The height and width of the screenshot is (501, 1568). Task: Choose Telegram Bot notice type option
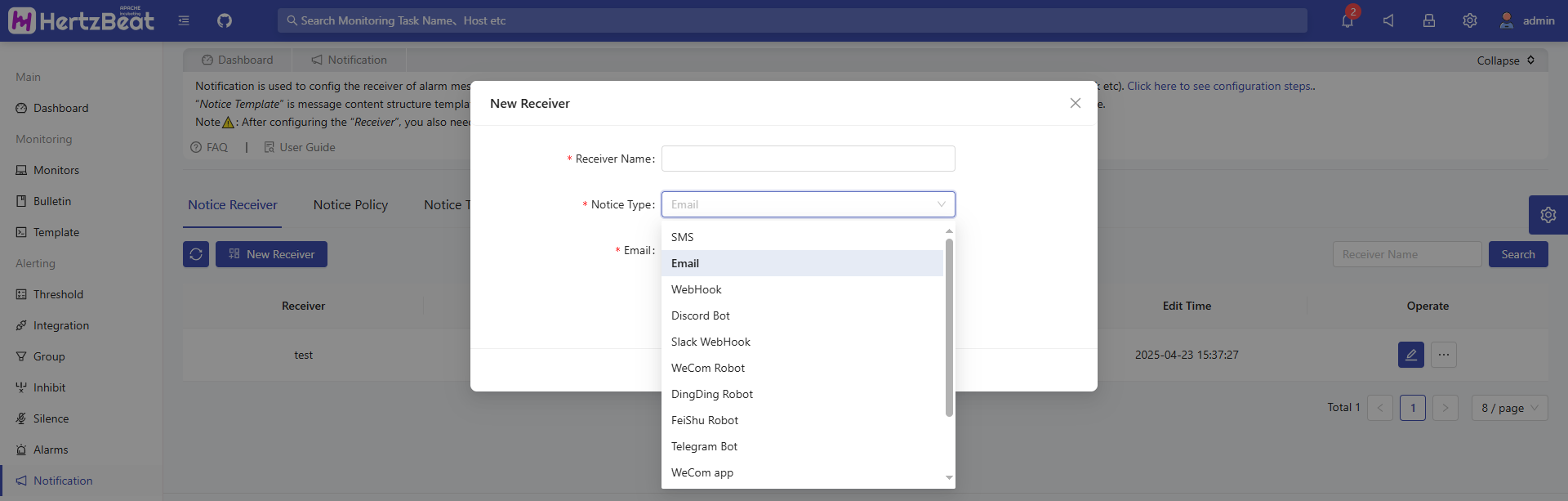tap(704, 446)
